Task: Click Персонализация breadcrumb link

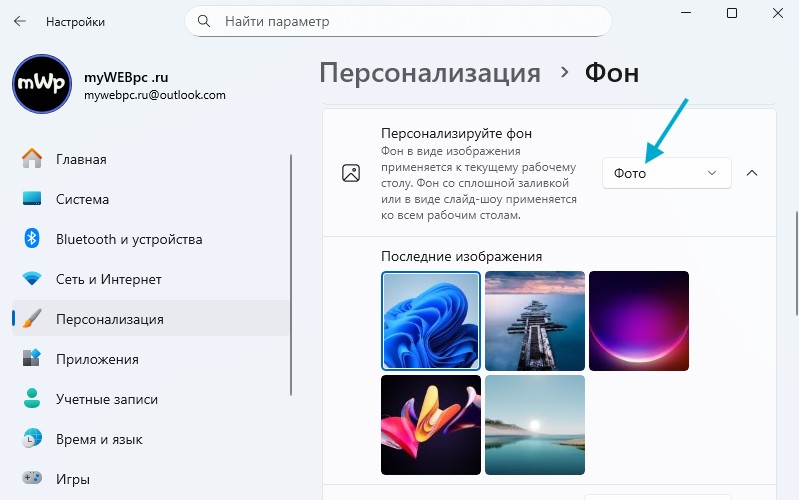Action: (x=430, y=73)
